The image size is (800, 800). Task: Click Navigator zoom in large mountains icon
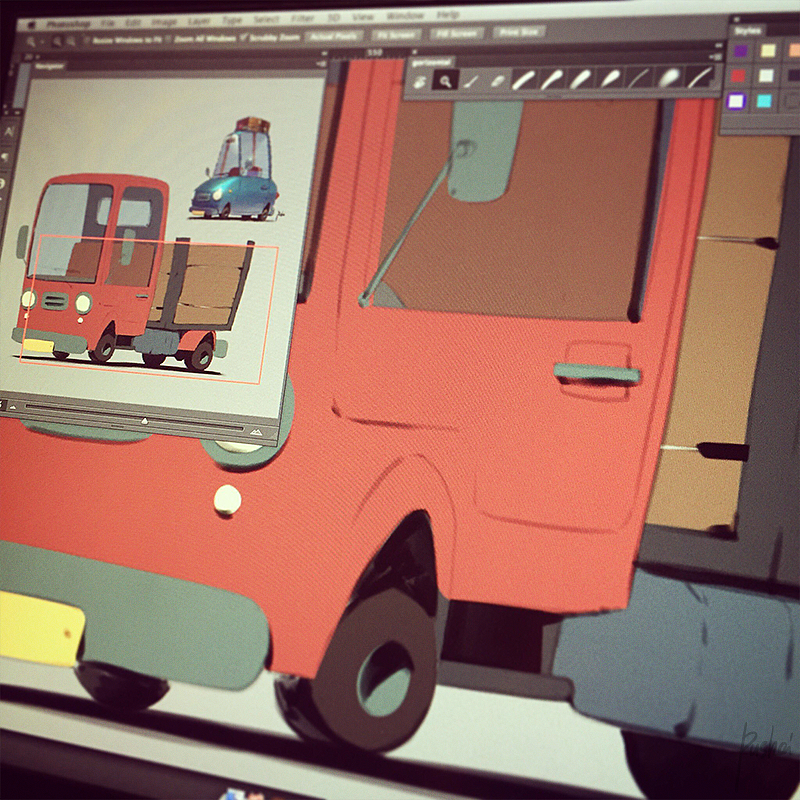[256, 432]
